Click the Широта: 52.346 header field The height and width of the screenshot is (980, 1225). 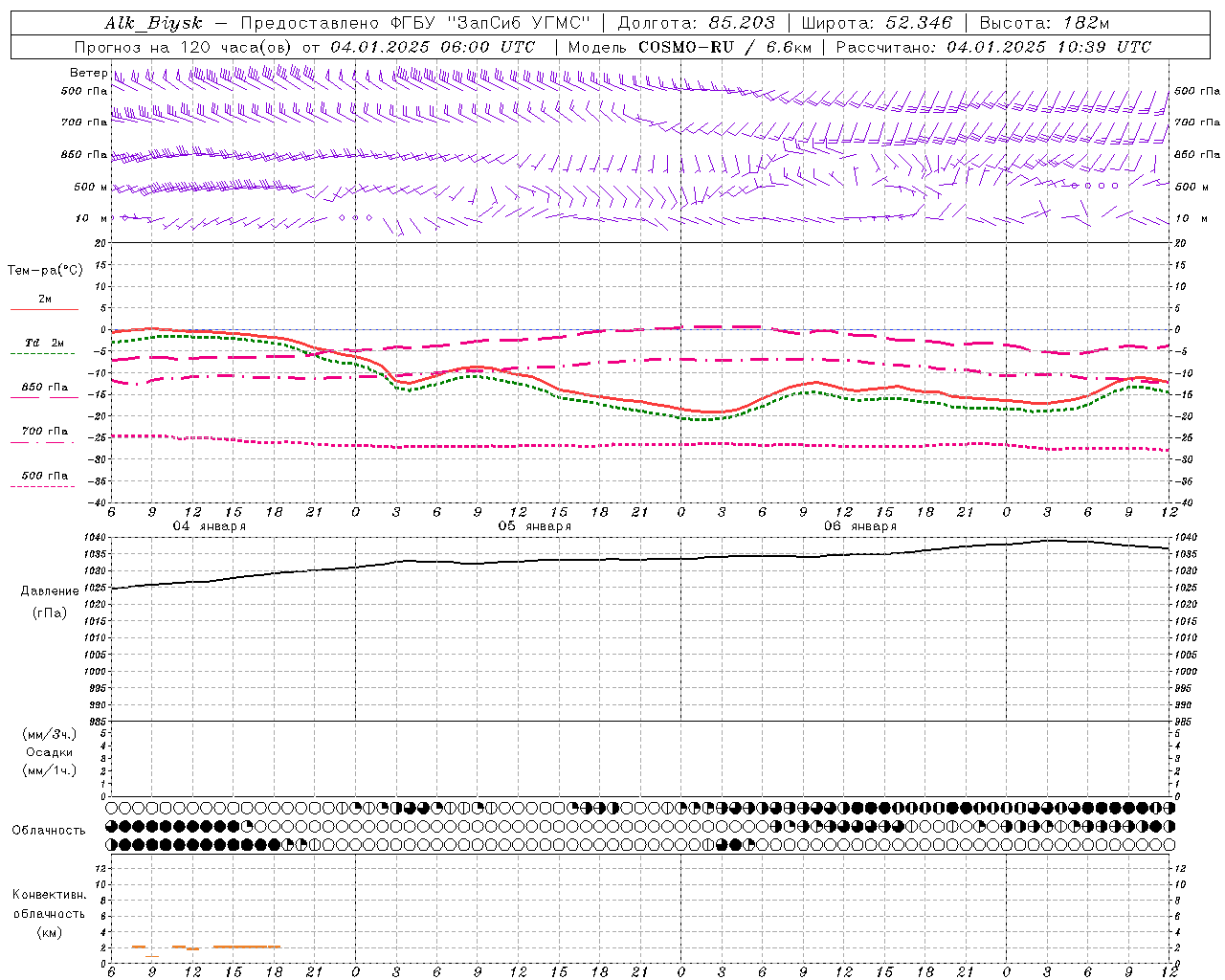pyautogui.click(x=877, y=24)
